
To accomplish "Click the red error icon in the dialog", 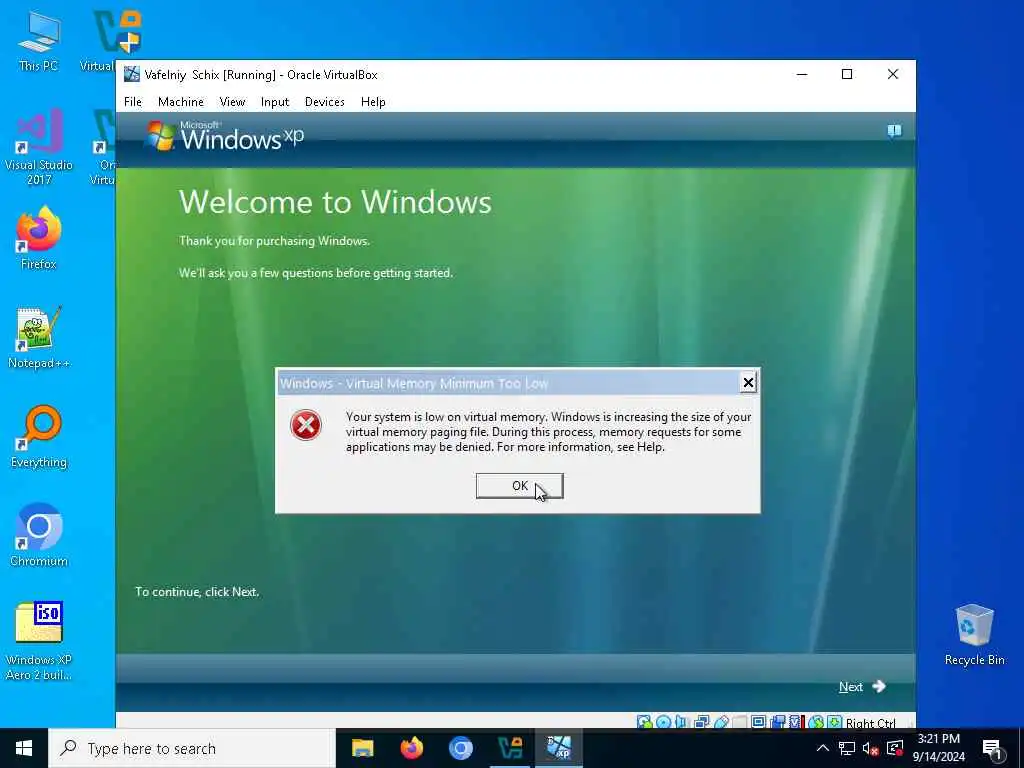I will click(306, 425).
